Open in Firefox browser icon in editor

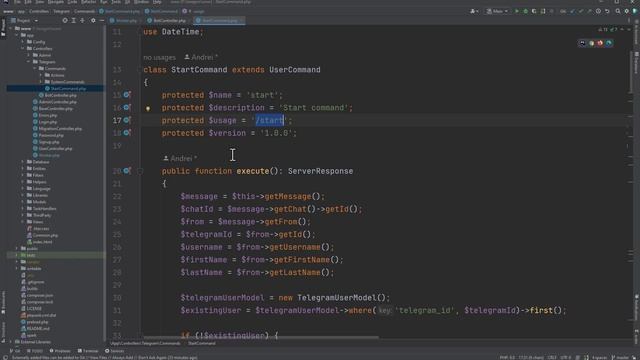coord(600,43)
